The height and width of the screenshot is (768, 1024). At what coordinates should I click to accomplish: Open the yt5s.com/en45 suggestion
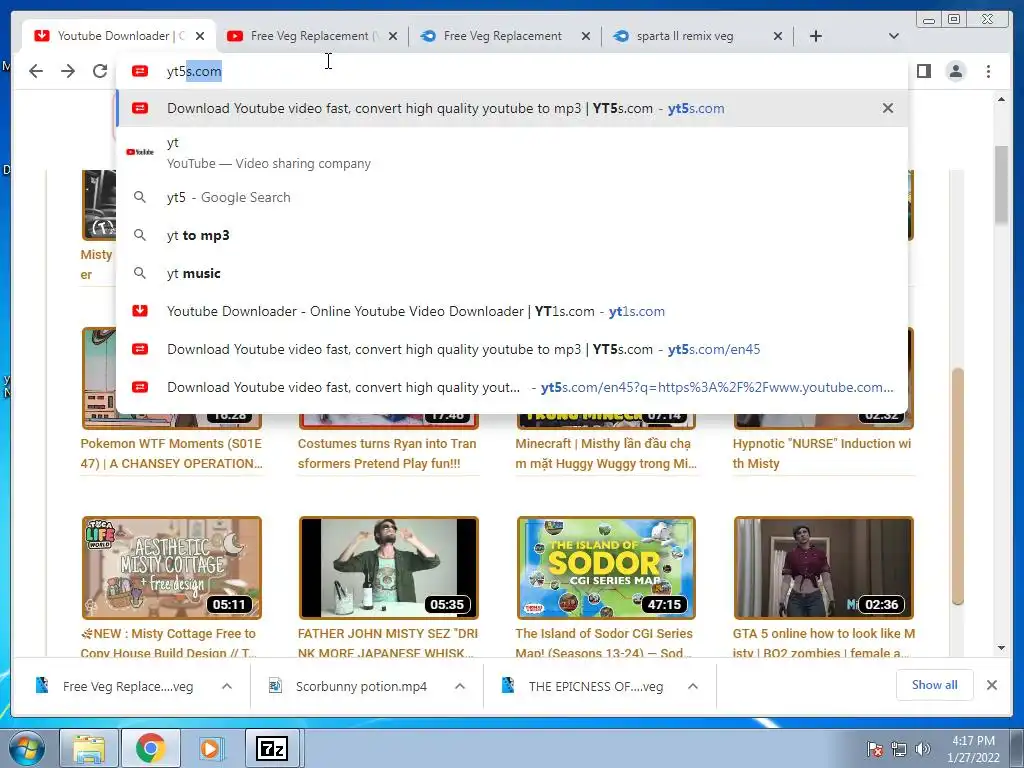(511, 349)
